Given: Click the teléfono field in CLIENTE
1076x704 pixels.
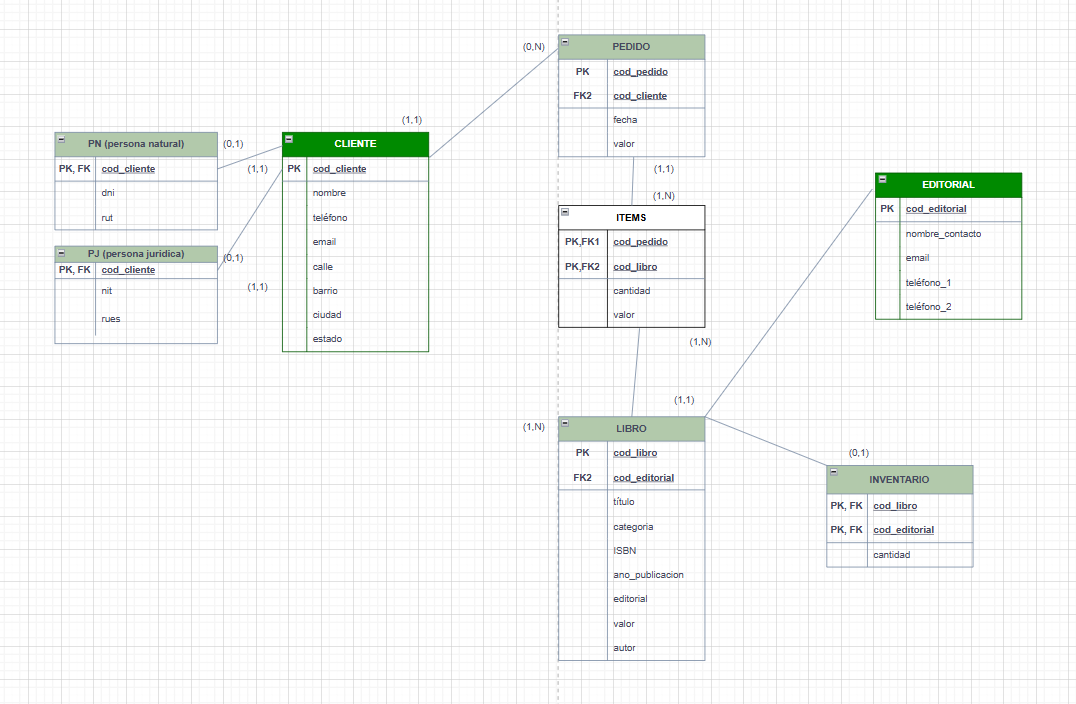Looking at the screenshot, I should tap(330, 218).
